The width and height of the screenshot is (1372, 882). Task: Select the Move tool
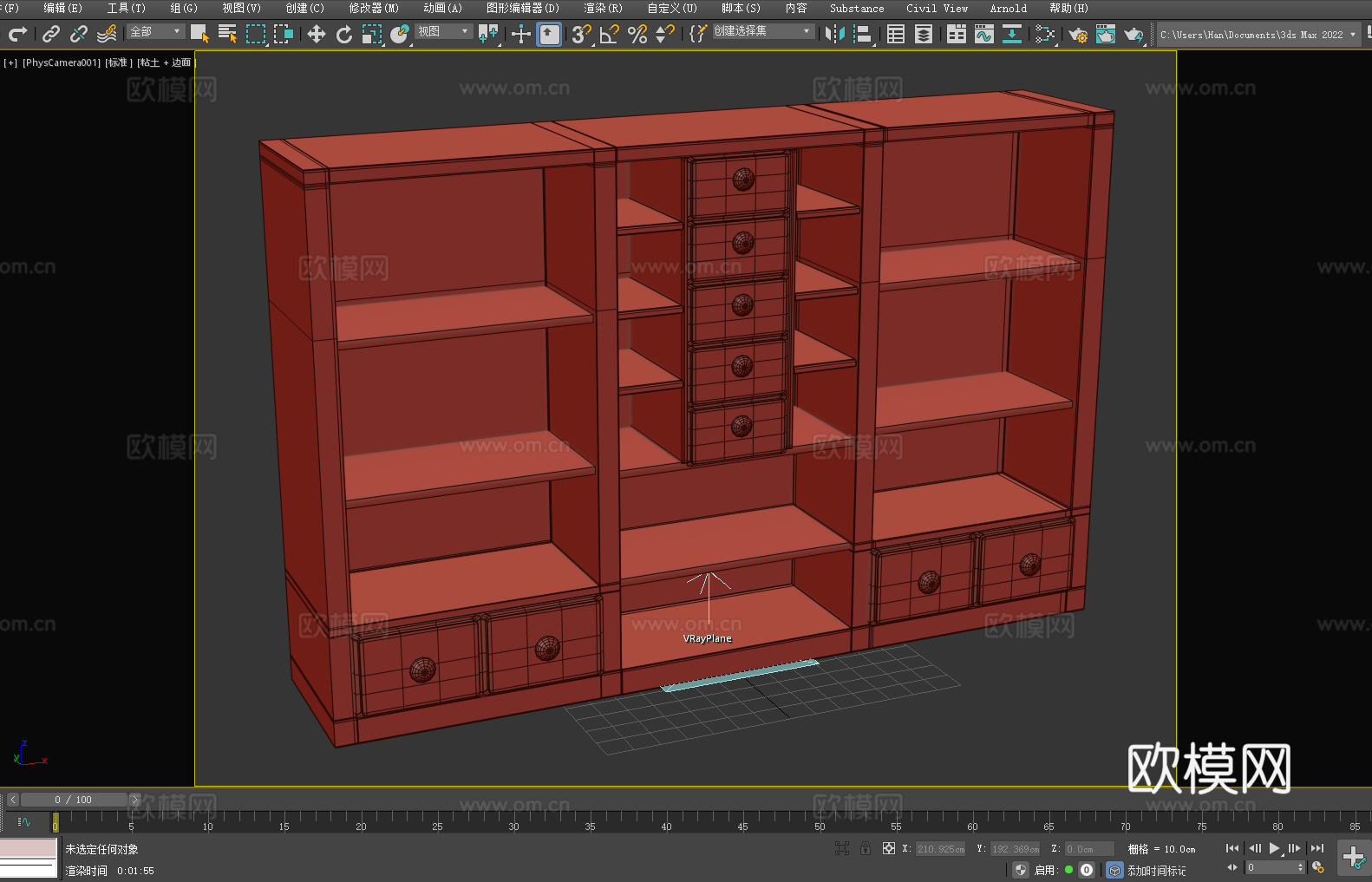coord(316,34)
